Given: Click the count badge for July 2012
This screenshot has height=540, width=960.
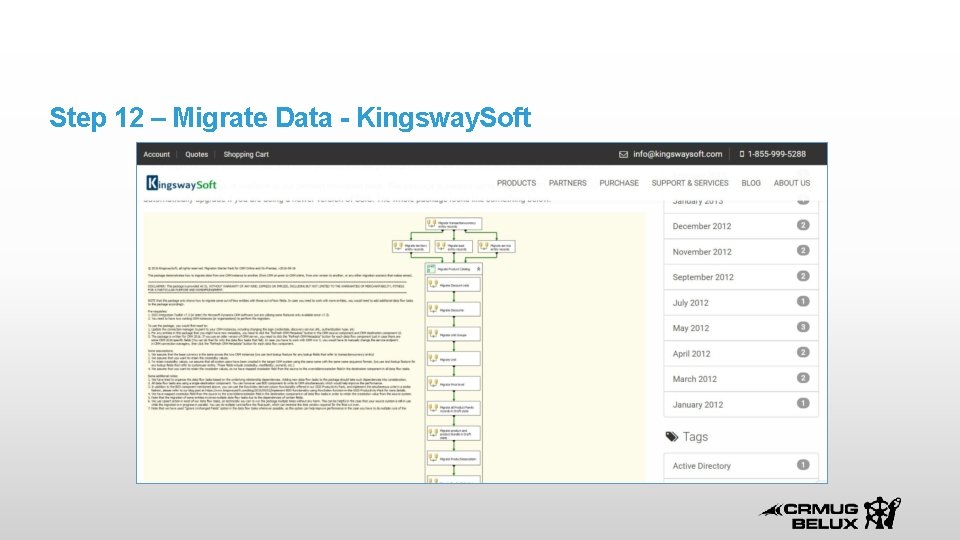Looking at the screenshot, I should click(x=803, y=301).
